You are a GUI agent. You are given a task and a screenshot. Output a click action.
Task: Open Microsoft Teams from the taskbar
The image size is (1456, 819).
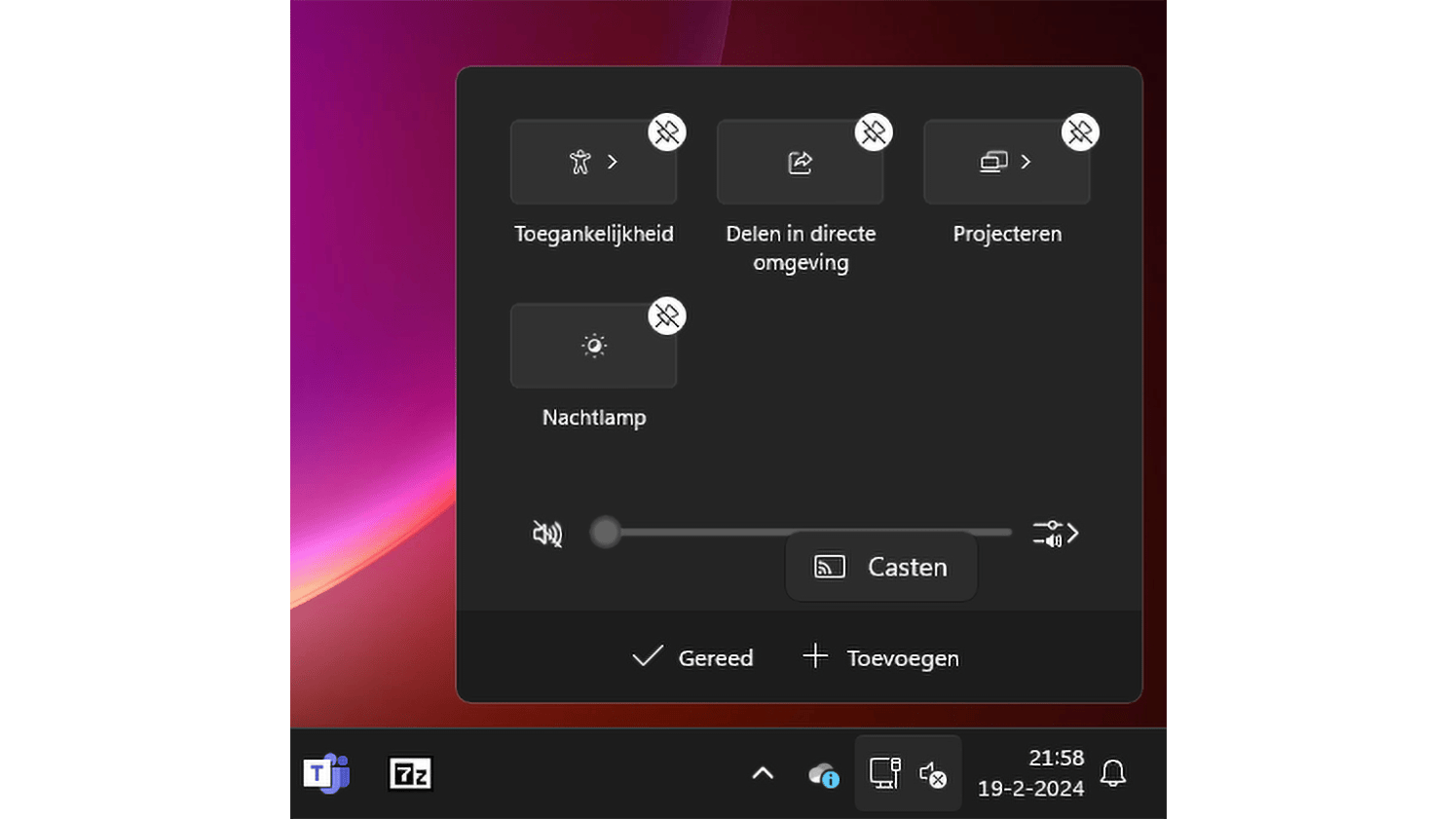326,774
